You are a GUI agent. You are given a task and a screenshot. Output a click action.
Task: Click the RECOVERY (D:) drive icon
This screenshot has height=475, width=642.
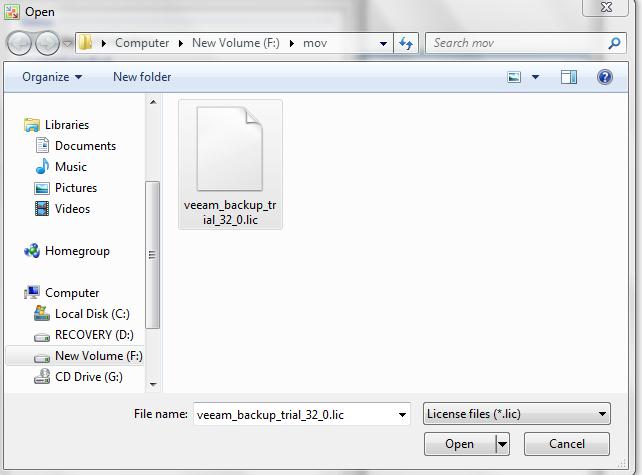click(42, 337)
